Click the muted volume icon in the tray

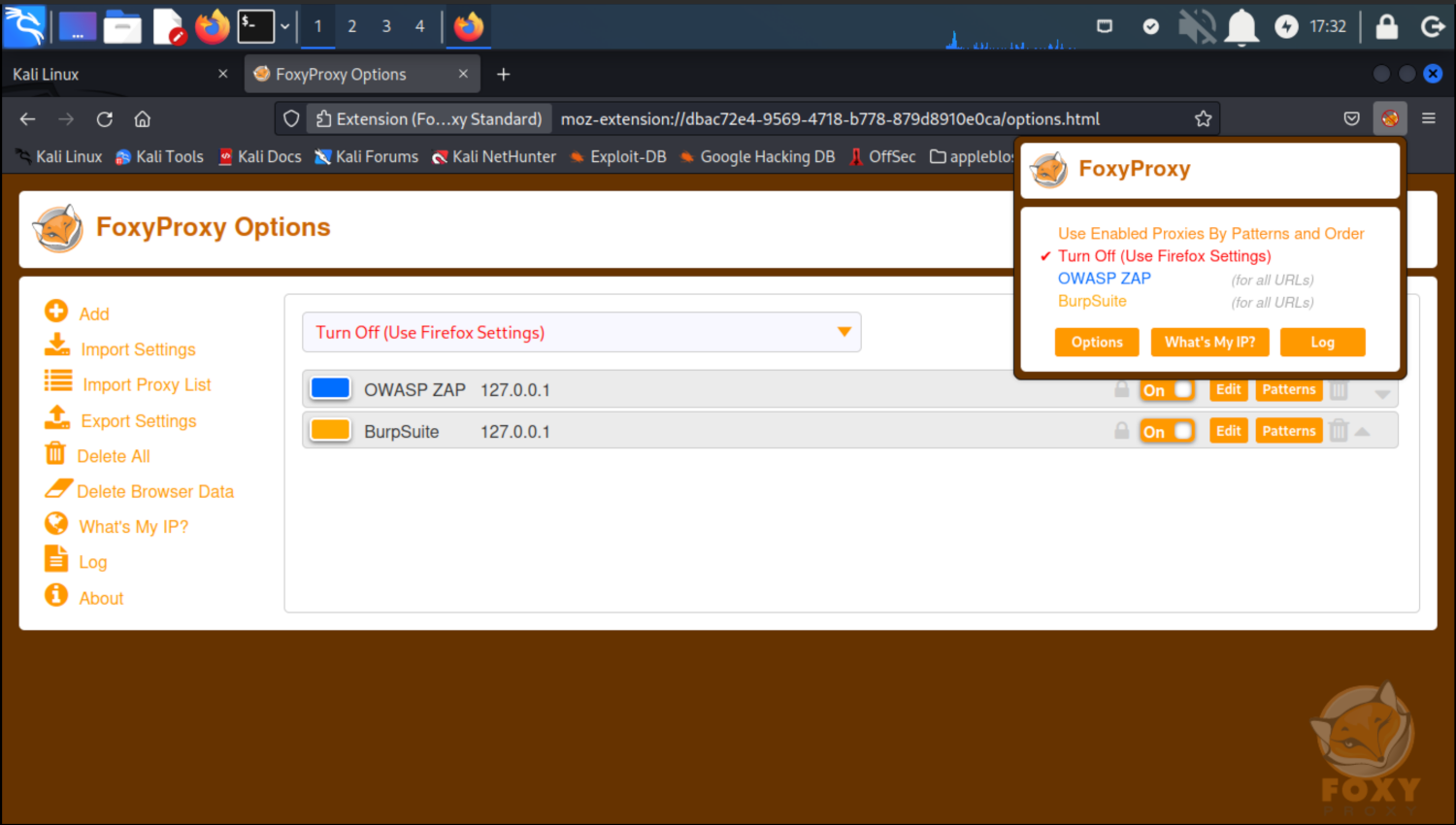pyautogui.click(x=1197, y=26)
